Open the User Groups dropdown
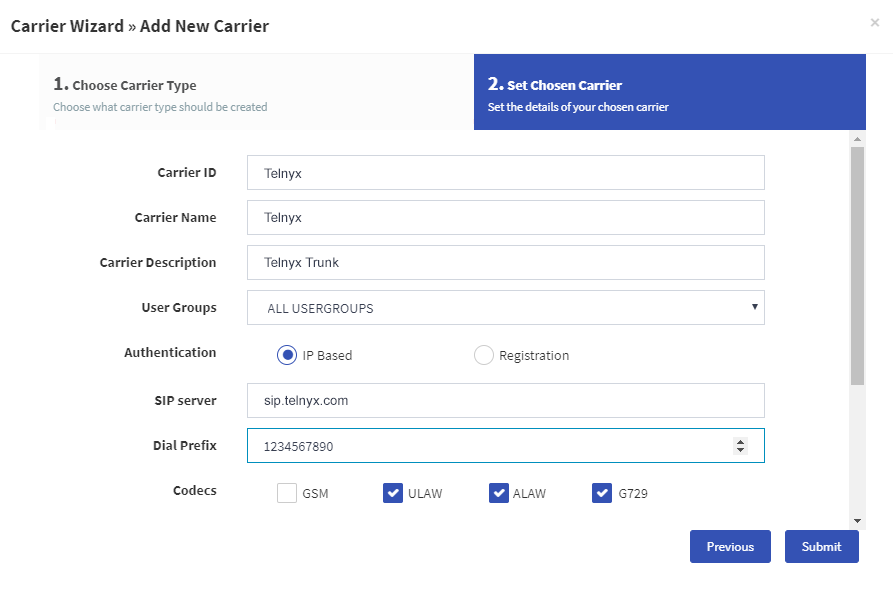The image size is (893, 609). (506, 308)
